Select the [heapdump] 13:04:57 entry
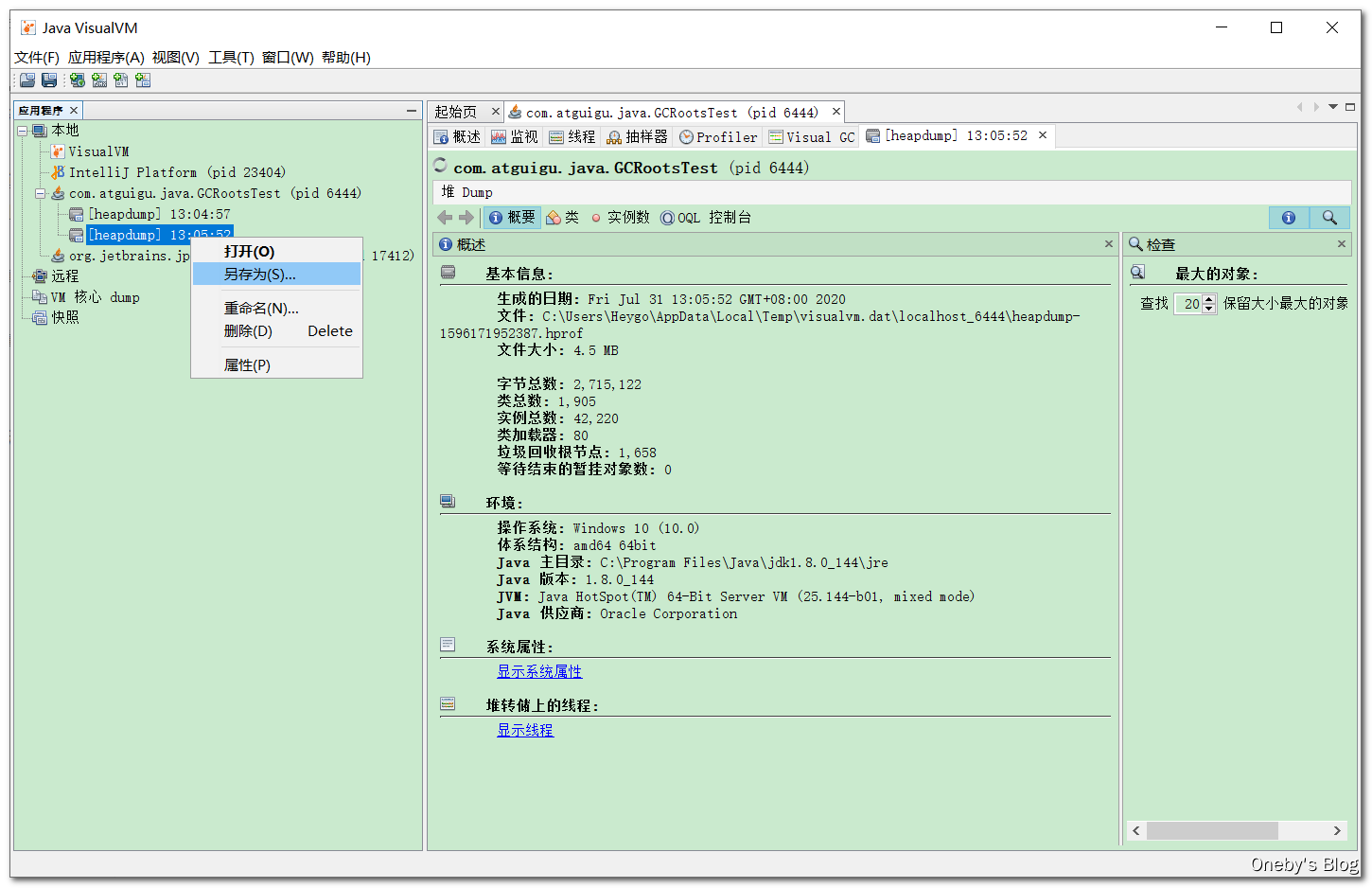1372x888 pixels. tap(150, 214)
